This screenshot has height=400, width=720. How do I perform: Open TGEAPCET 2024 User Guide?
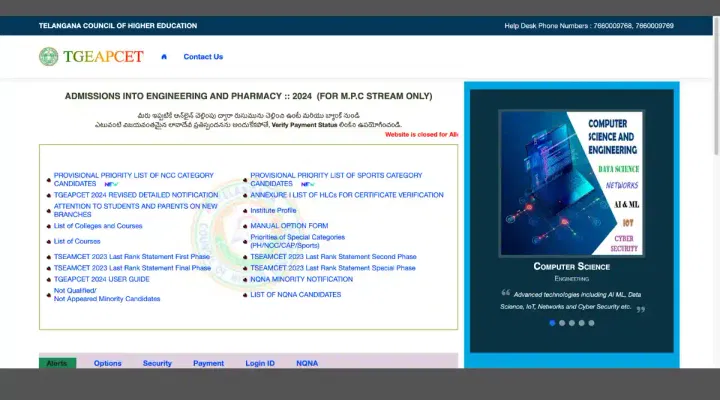pos(101,279)
